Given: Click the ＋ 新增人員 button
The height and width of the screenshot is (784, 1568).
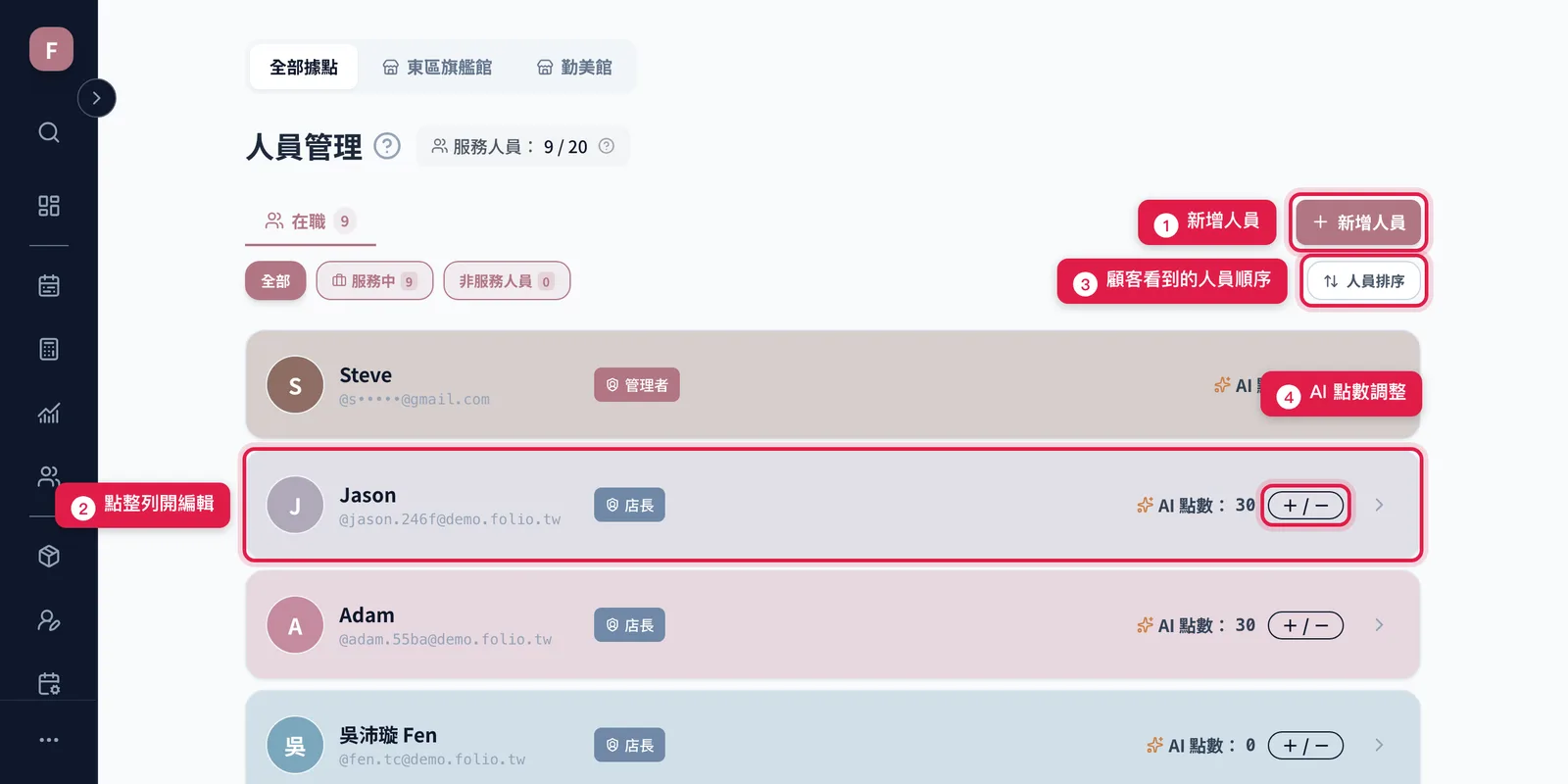Looking at the screenshot, I should coord(1358,222).
